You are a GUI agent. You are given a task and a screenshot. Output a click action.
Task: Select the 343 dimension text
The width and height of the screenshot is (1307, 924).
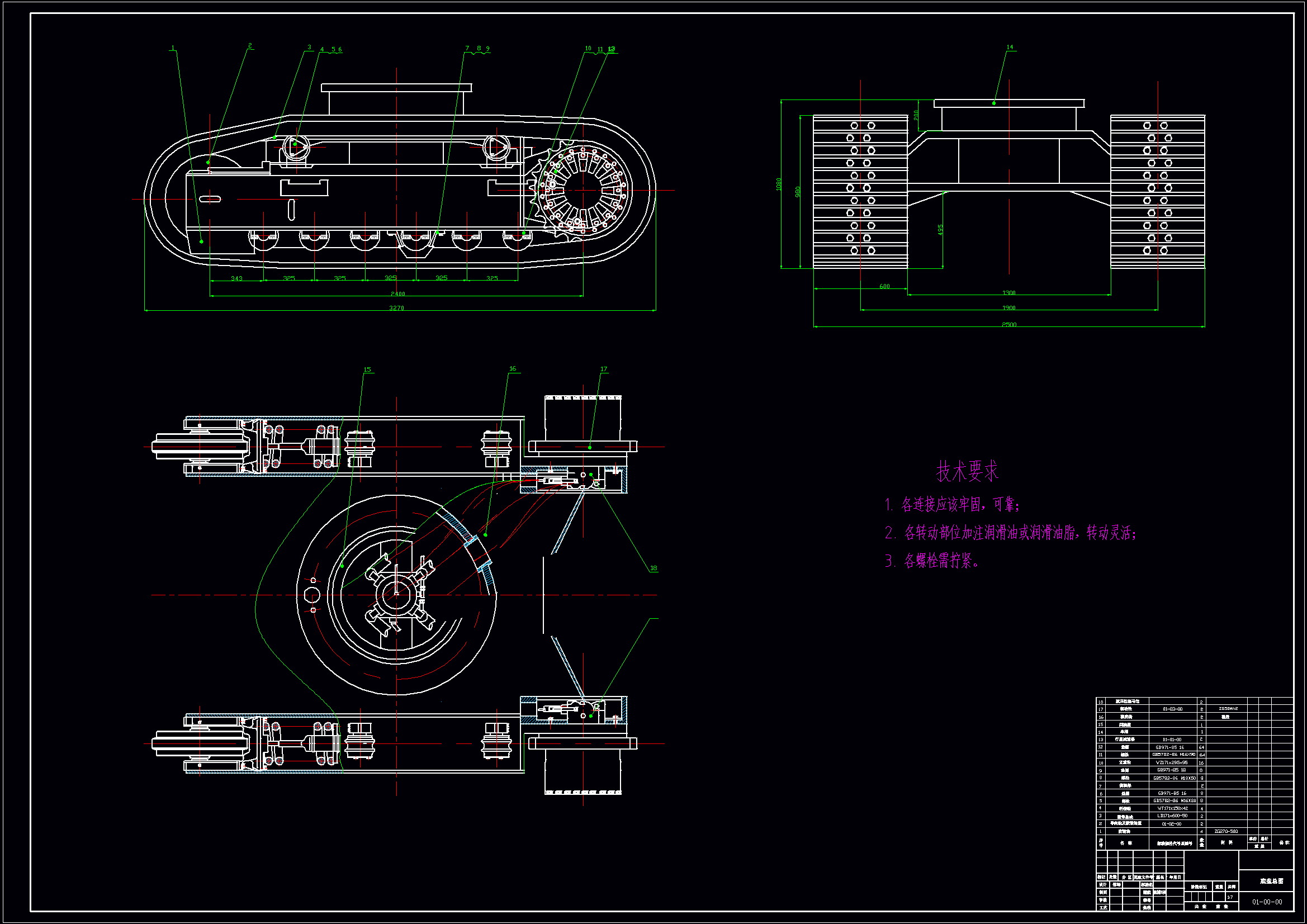pyautogui.click(x=236, y=278)
